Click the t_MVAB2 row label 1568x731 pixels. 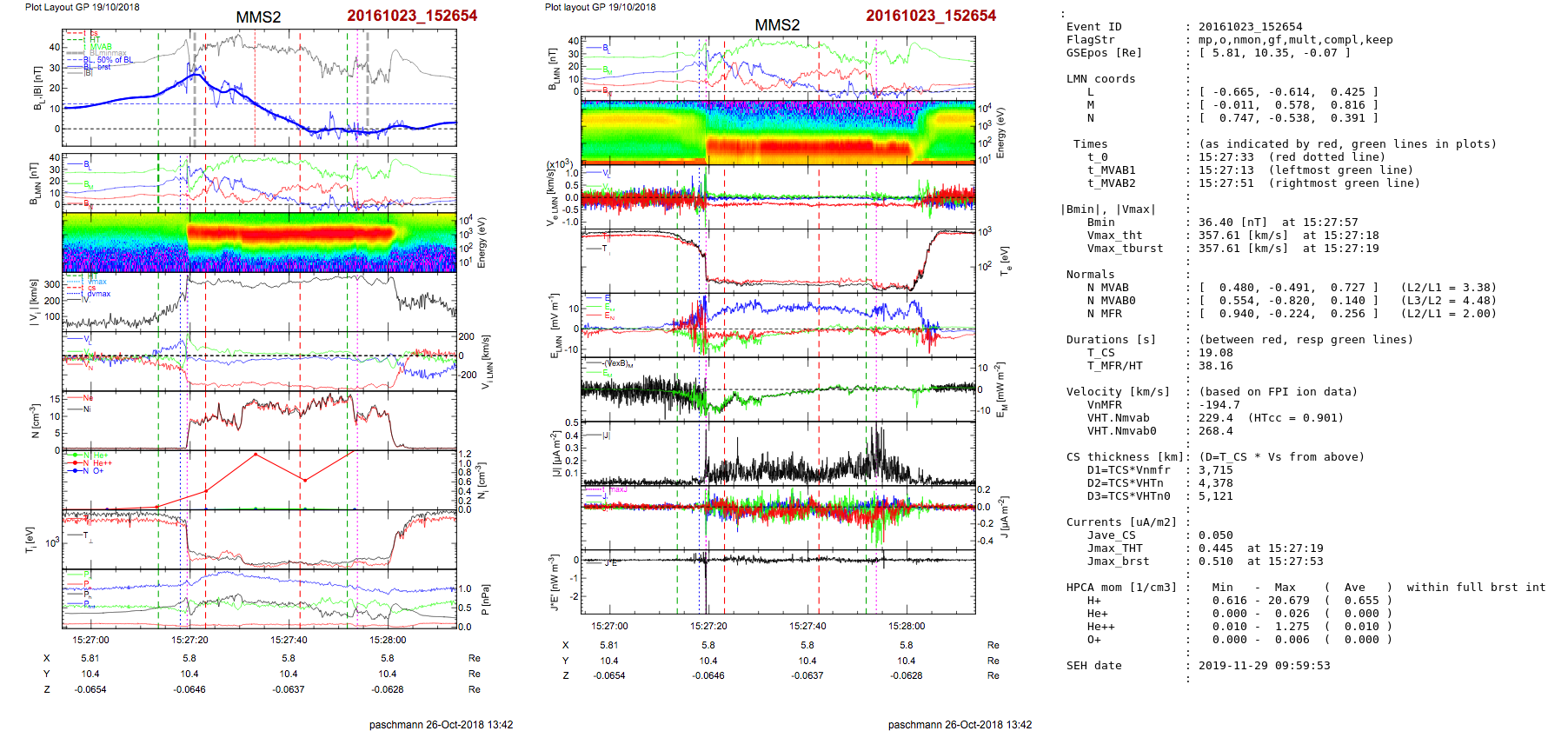[1111, 183]
